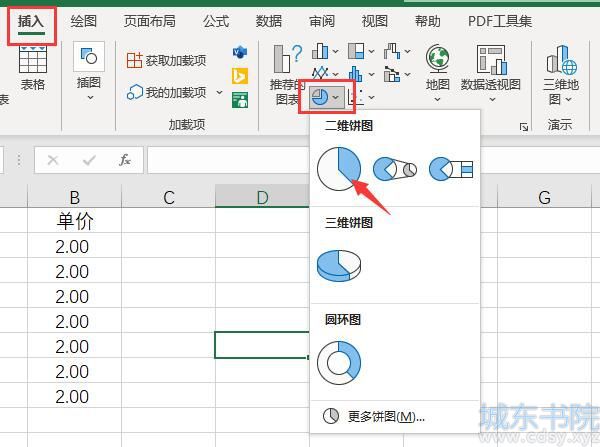Open the 数据 tab
The image size is (600, 447).
[x=269, y=21]
